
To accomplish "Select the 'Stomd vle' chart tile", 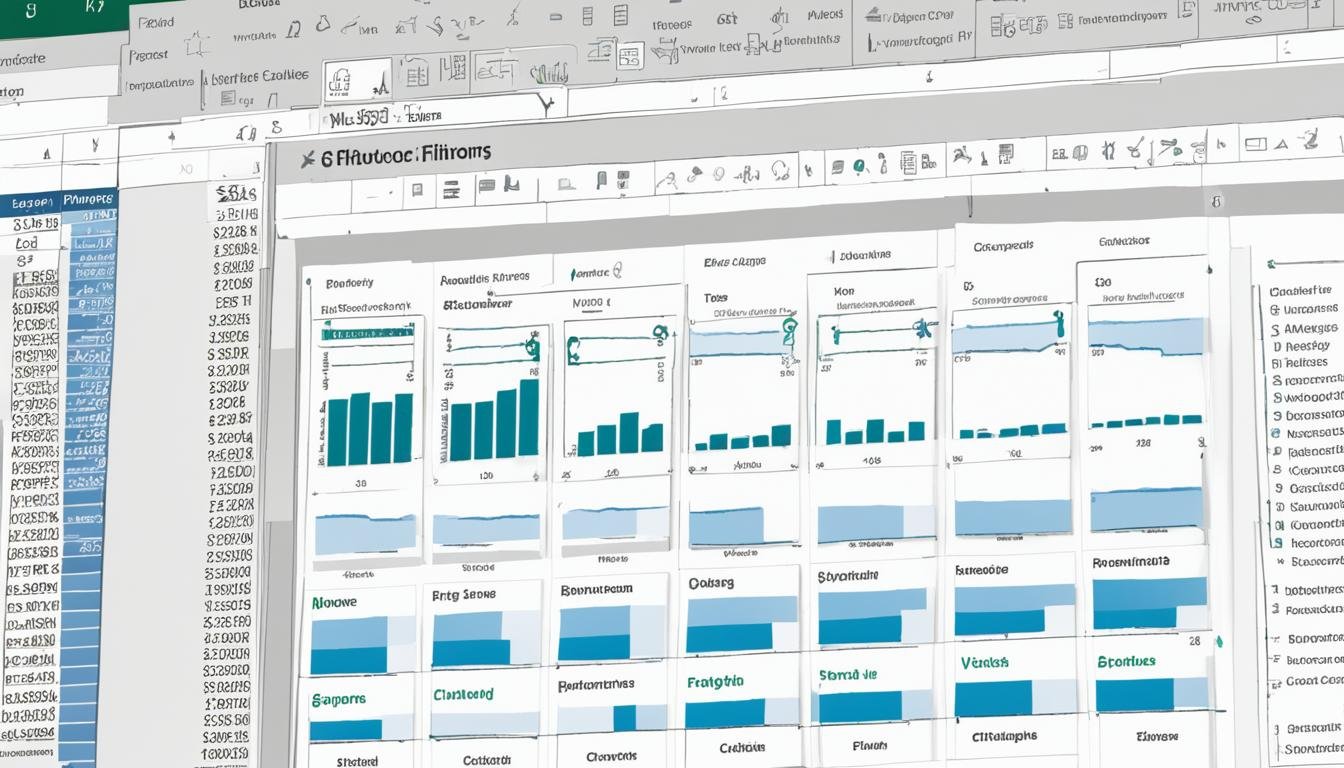I will point(873,692).
